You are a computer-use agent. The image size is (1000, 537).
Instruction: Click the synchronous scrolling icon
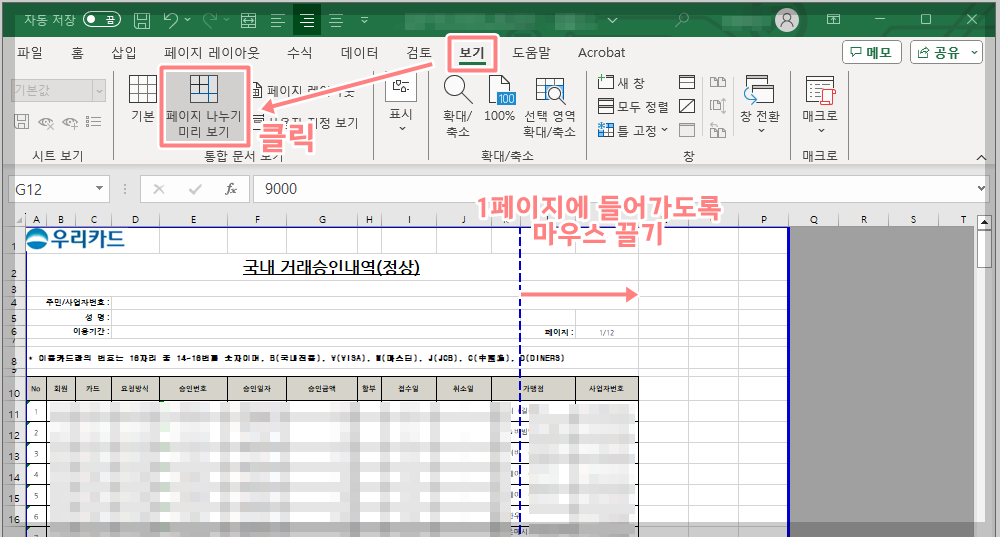click(x=717, y=106)
